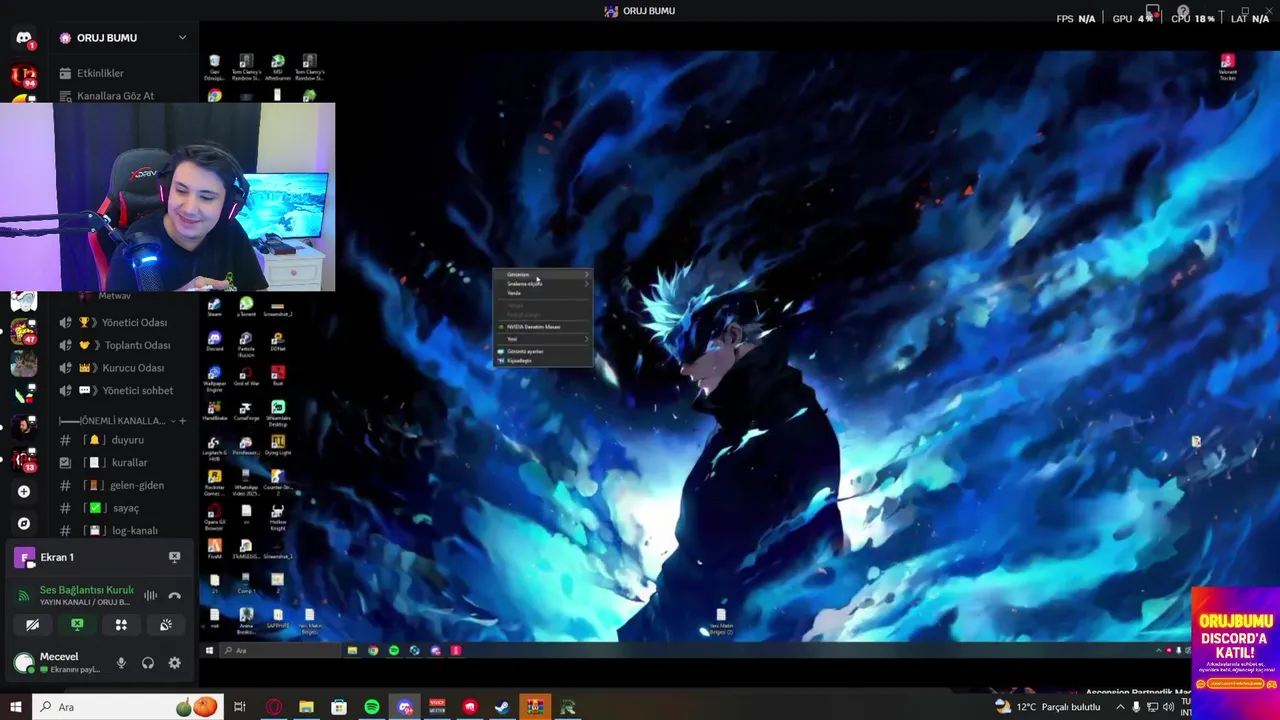
Task: Join the Toplantı Odası voice channel
Action: [x=123, y=345]
